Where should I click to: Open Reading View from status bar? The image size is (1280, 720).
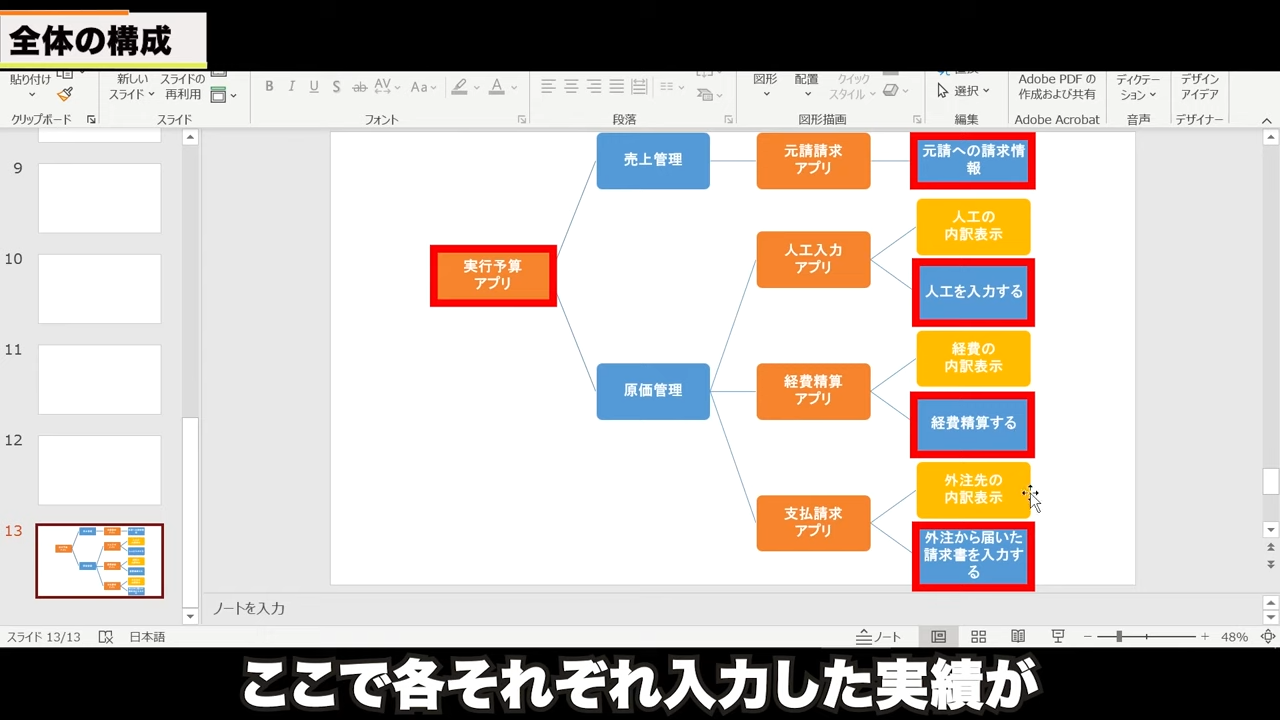(1018, 637)
